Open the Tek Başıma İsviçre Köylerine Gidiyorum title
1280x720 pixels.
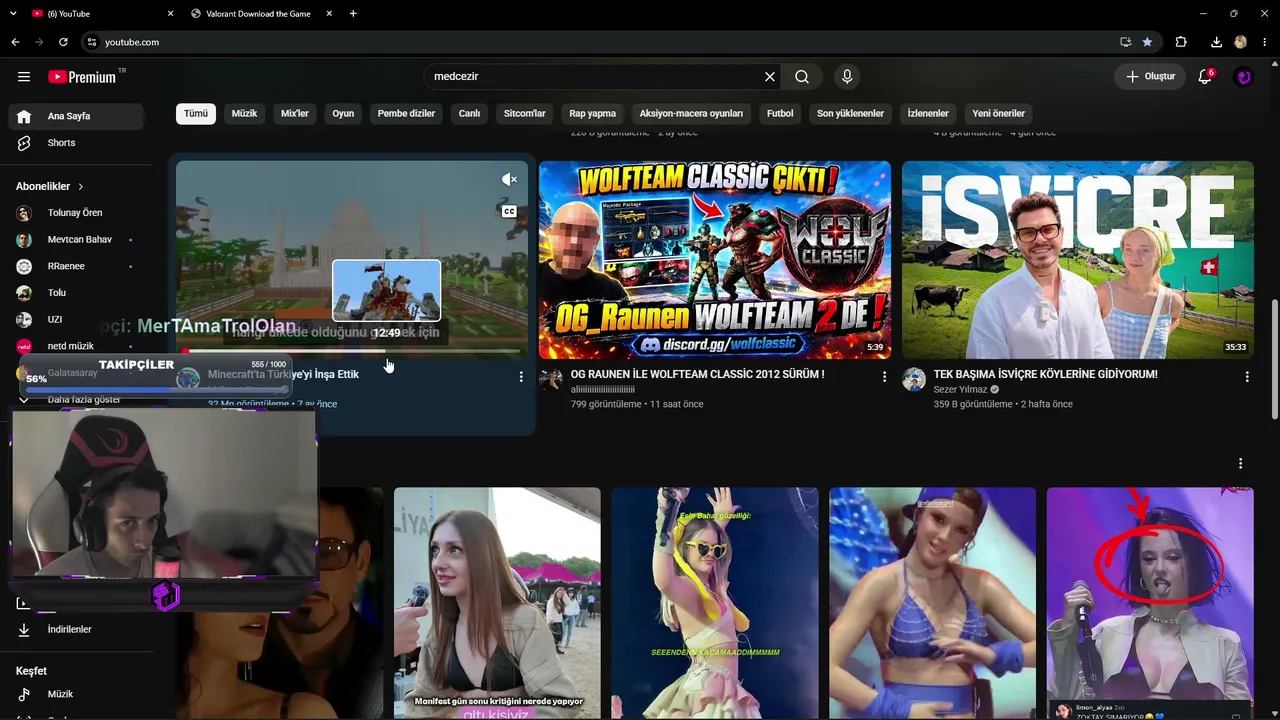[1045, 374]
